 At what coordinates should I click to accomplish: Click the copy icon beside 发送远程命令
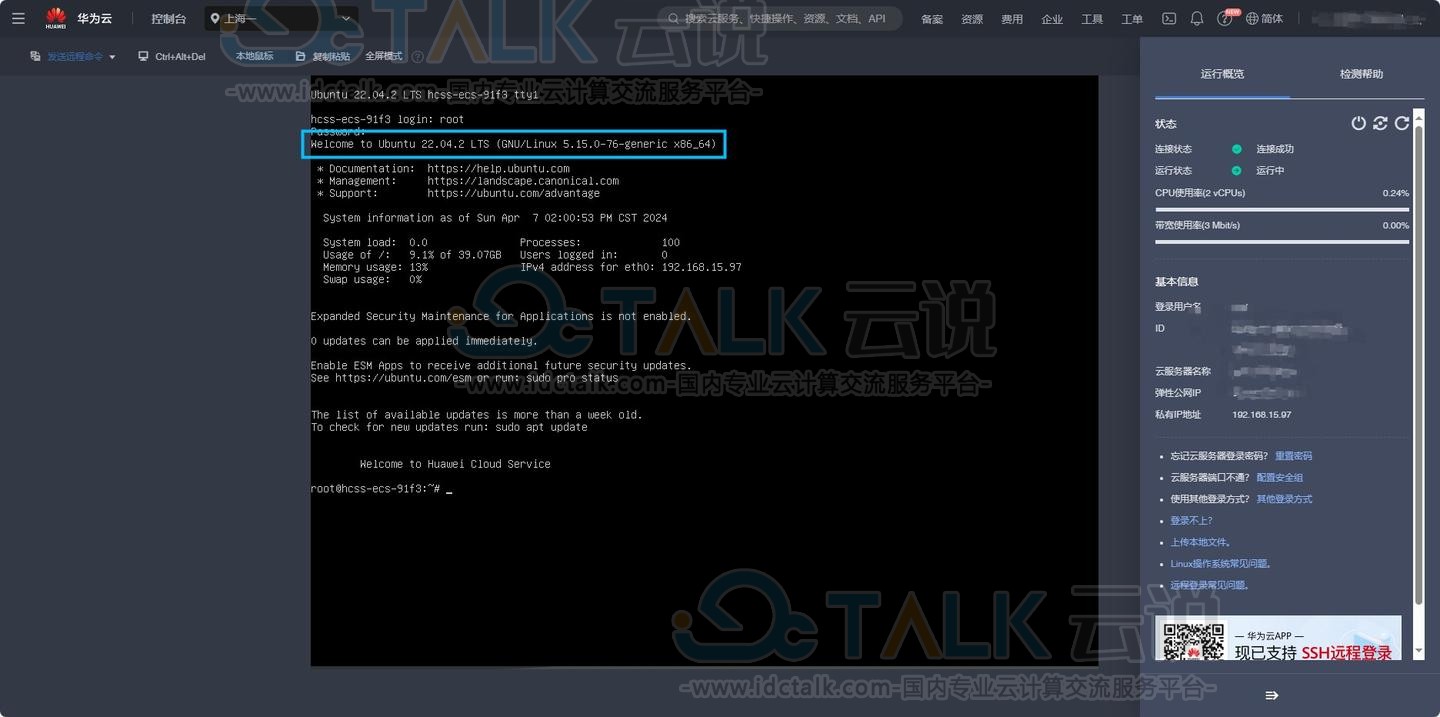(x=35, y=57)
